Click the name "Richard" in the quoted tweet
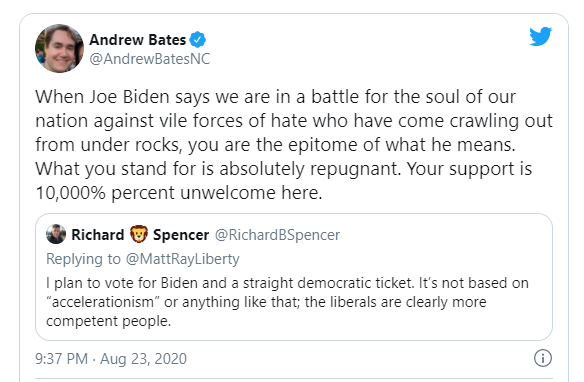 coord(98,235)
